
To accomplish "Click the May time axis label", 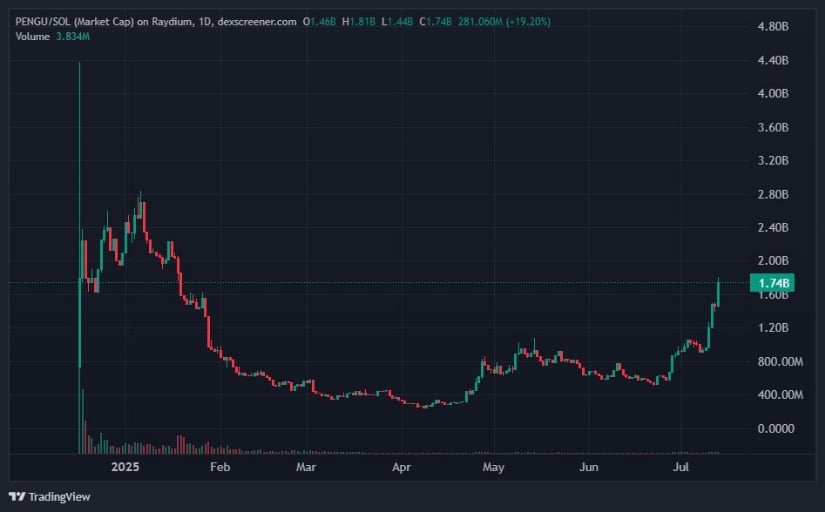I will pos(494,467).
